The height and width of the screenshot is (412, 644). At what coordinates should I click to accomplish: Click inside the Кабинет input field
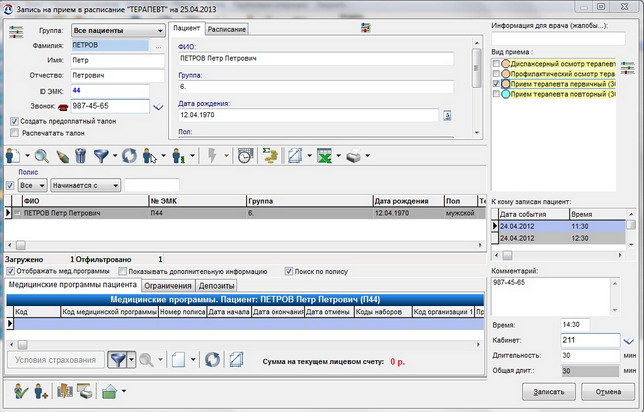(590, 340)
